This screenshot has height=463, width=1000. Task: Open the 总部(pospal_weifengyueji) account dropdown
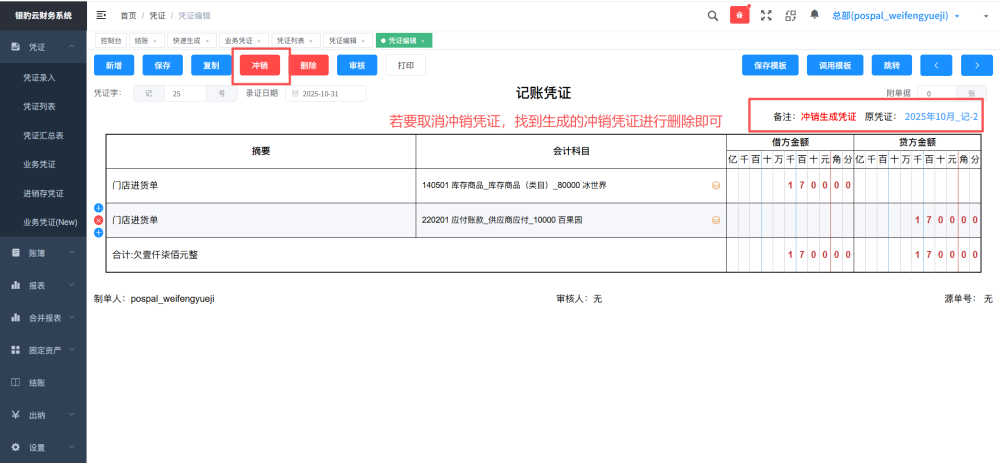click(x=895, y=16)
